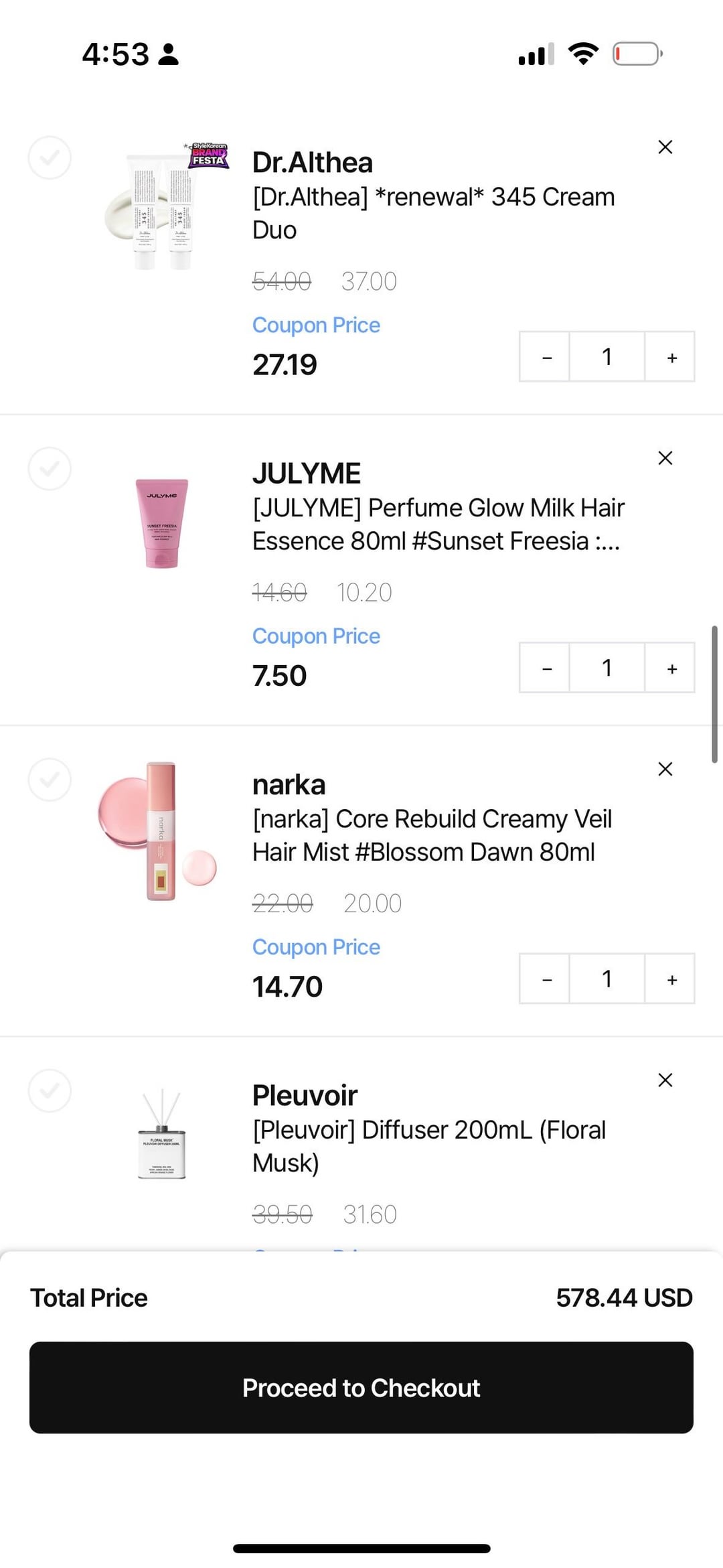The image size is (723, 1568).
Task: Remove Pleuvoir Diffuser from cart
Action: [665, 1080]
